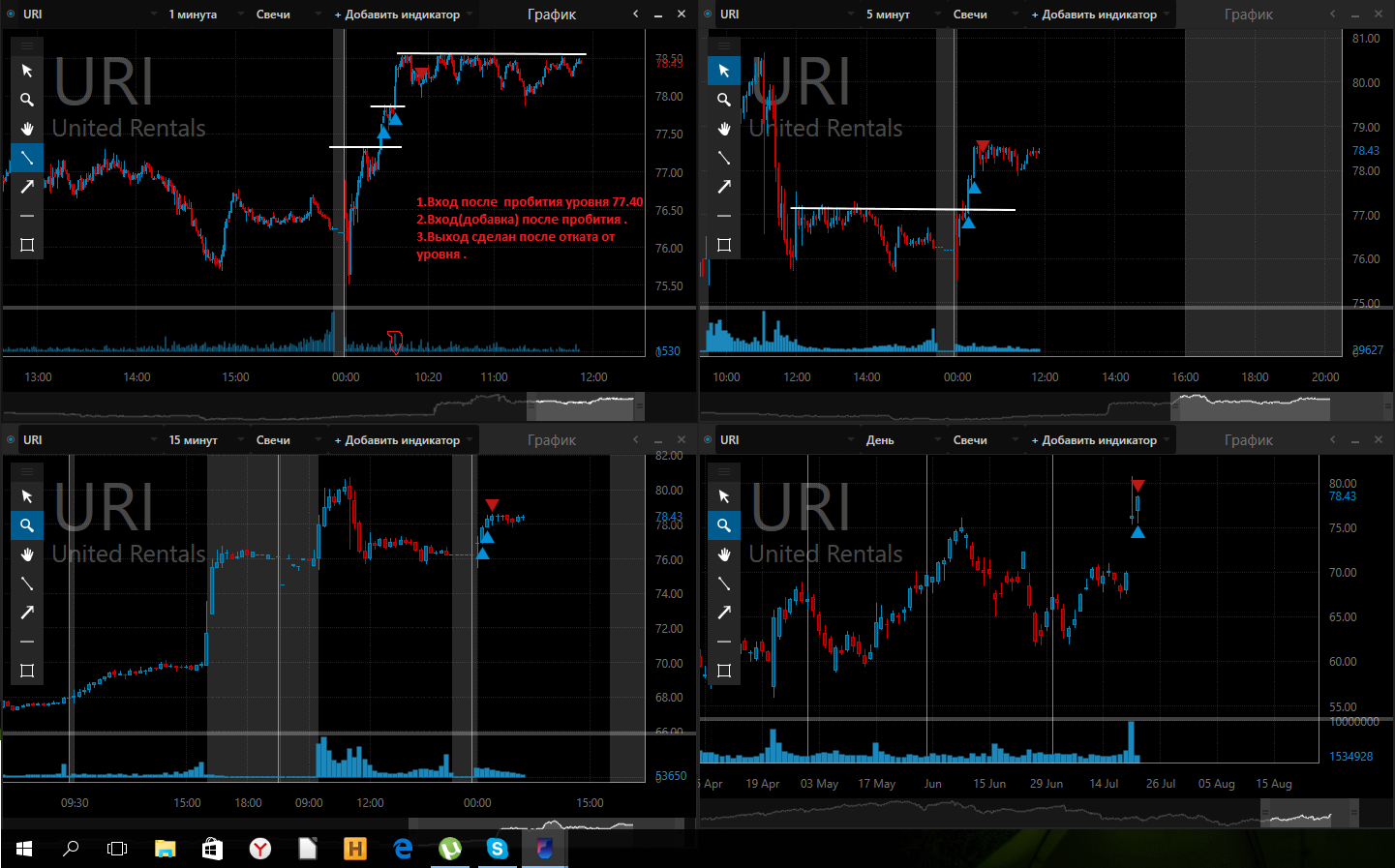Select the horizontal line tool in 1 минута chart
This screenshot has height=868, width=1395.
tap(27, 216)
